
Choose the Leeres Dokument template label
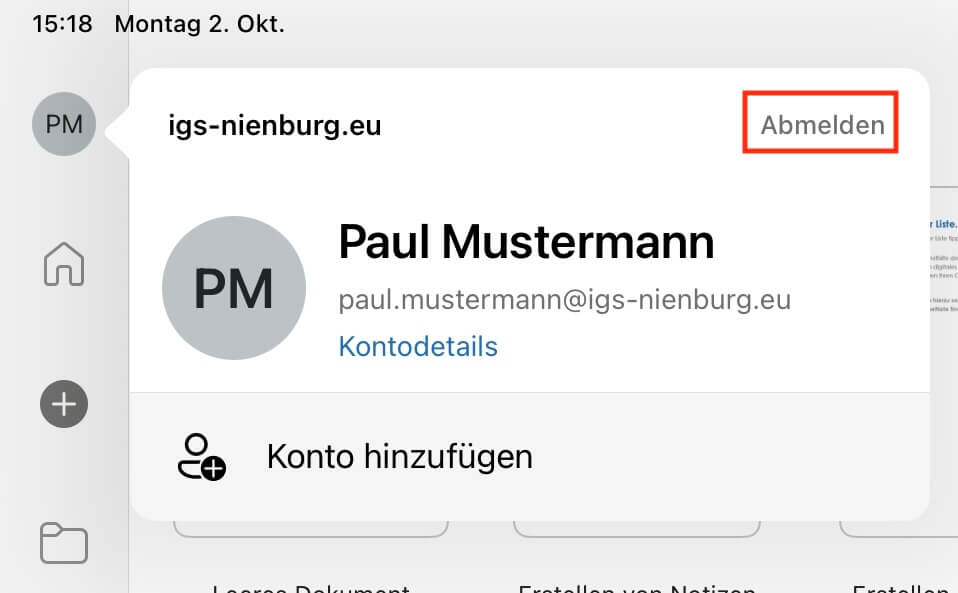click(311, 587)
